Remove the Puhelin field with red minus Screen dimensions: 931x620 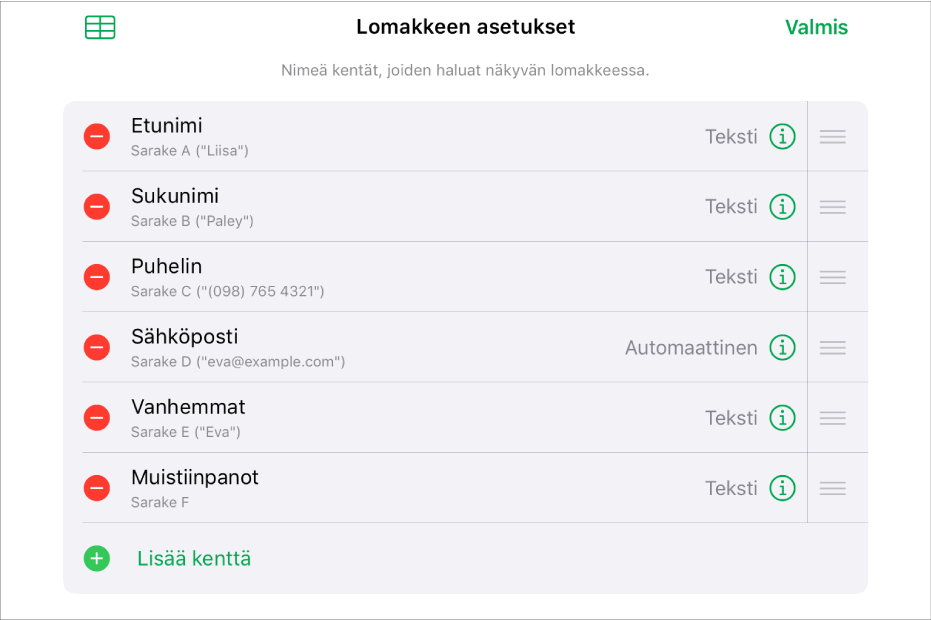96,277
